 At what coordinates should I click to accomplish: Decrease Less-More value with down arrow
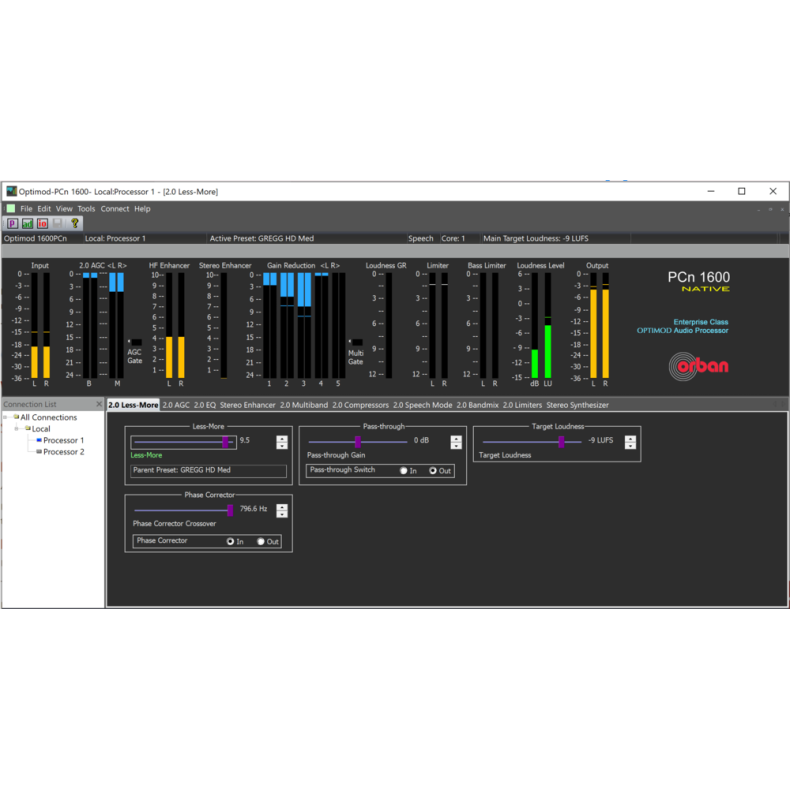pos(282,446)
